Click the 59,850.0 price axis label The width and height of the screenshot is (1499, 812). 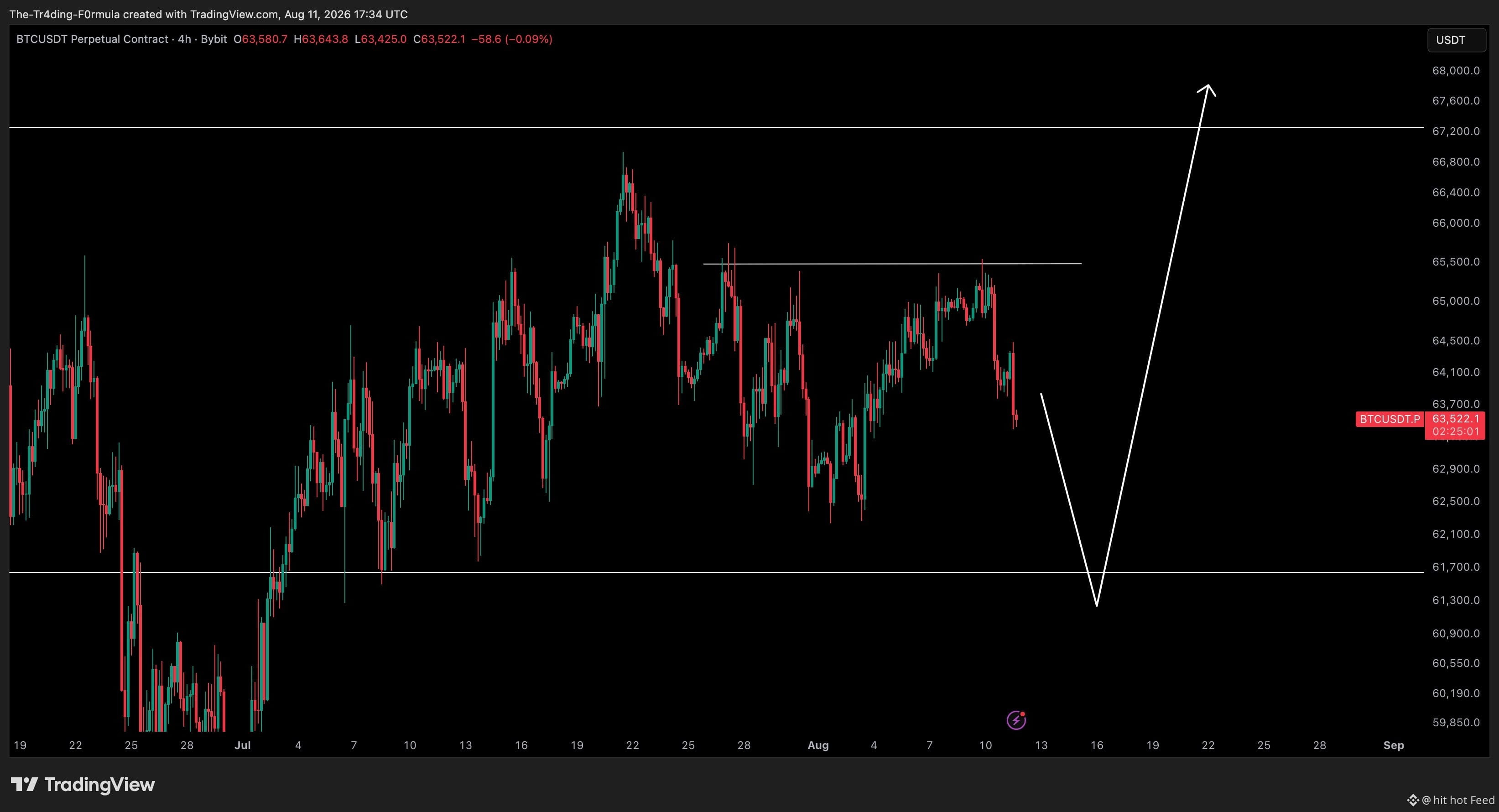tap(1456, 722)
